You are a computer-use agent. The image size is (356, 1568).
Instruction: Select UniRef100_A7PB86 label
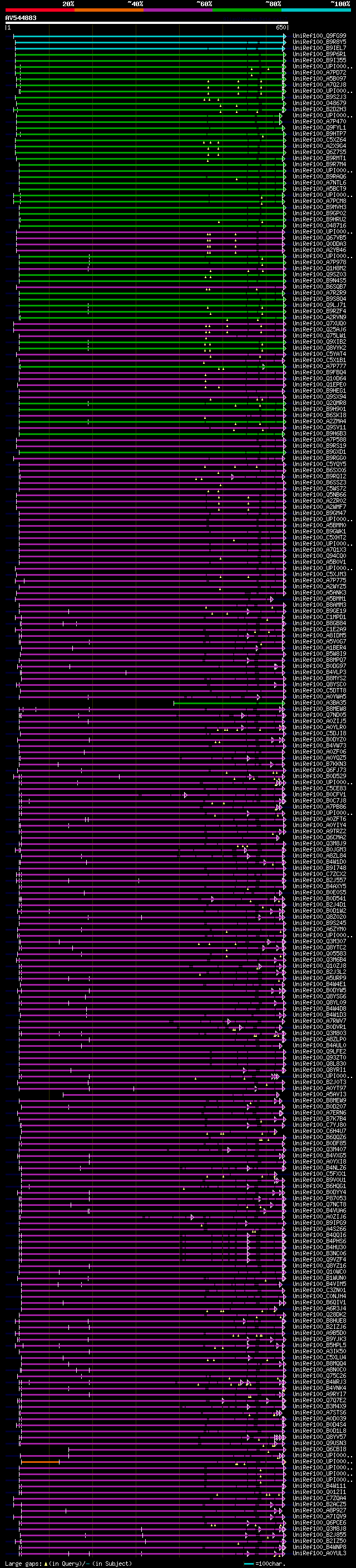(x=319, y=807)
